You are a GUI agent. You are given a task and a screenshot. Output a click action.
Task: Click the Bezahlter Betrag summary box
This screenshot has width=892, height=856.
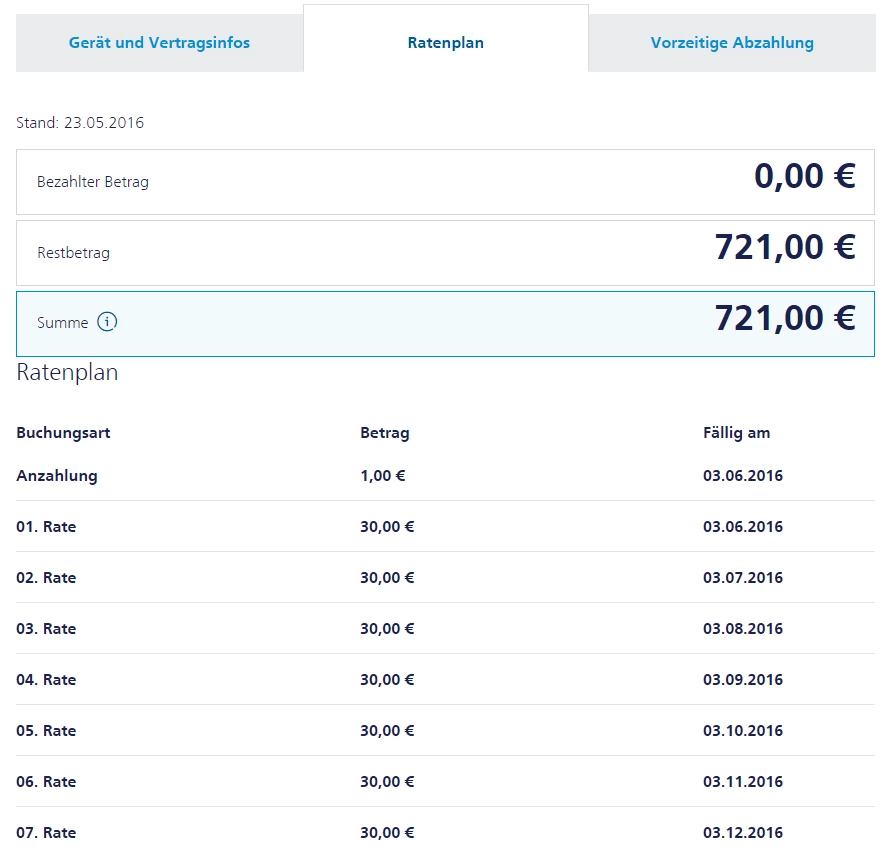[445, 182]
